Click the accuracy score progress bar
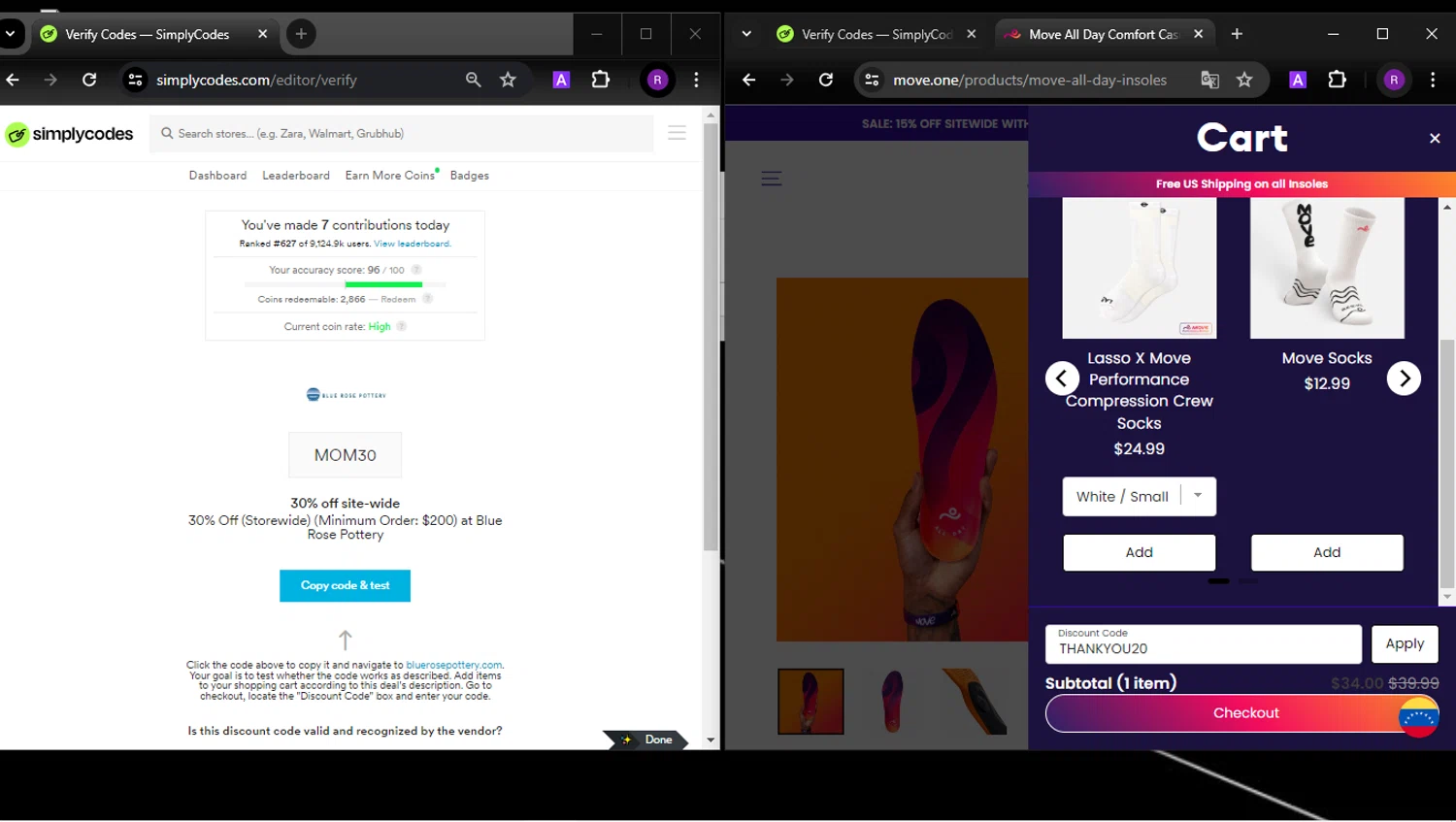This screenshot has height=822, width=1456. pos(346,284)
